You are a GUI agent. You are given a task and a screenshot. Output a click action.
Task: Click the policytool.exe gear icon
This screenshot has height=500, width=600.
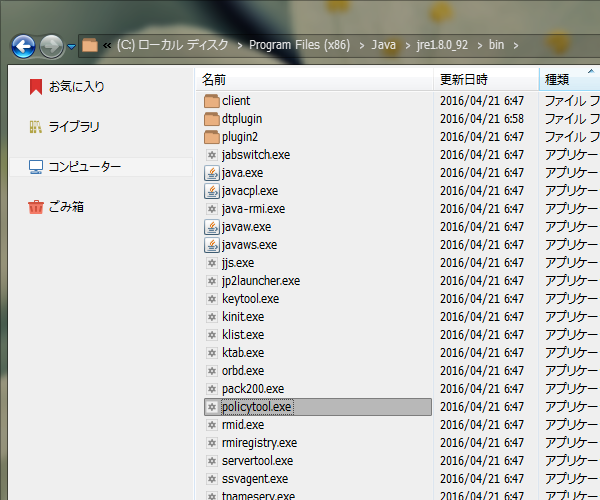point(212,407)
